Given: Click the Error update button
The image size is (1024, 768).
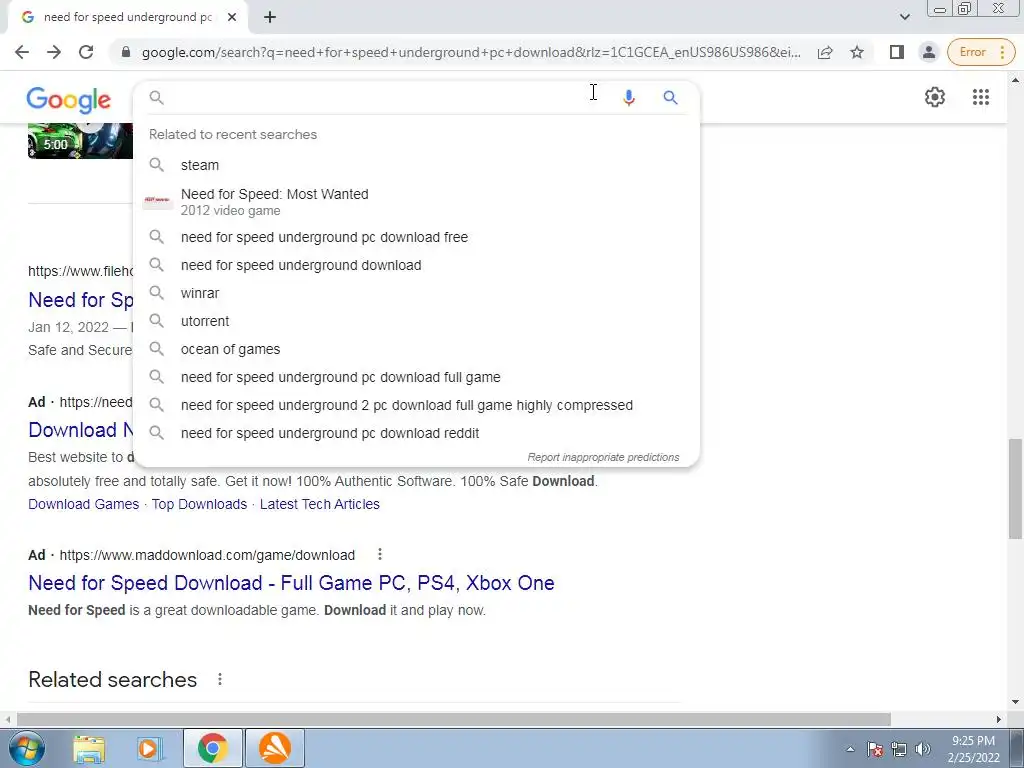Looking at the screenshot, I should [981, 52].
